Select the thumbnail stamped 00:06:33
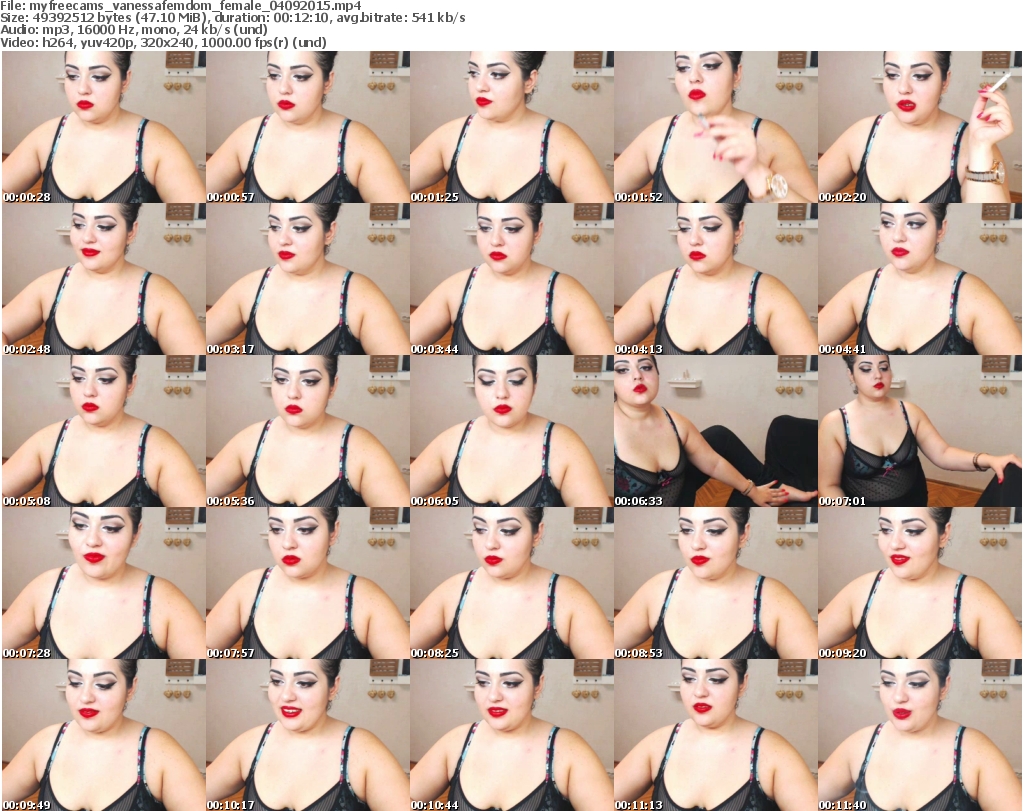This screenshot has width=1024, height=811. point(716,431)
